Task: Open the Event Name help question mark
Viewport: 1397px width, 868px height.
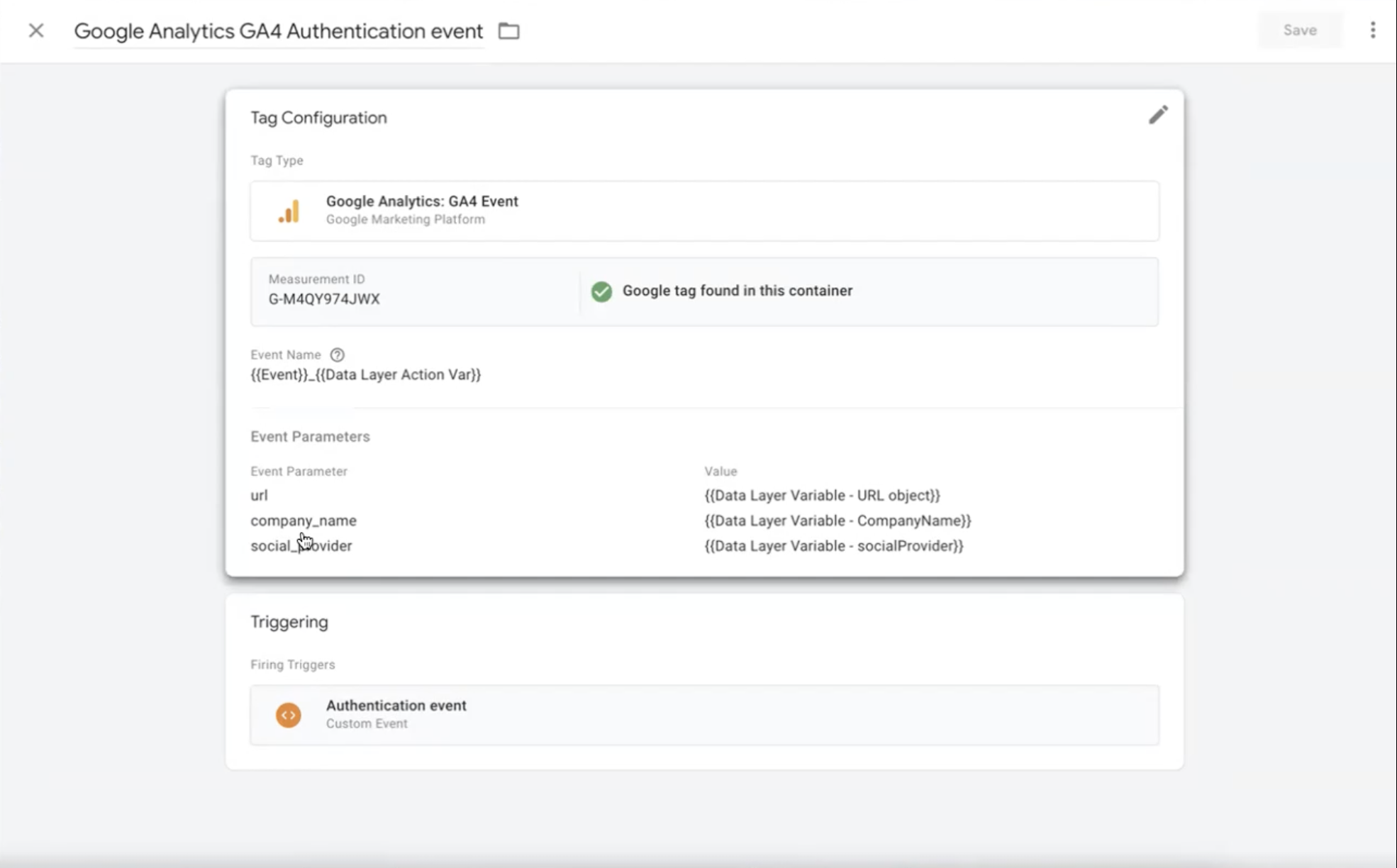Action: click(338, 355)
